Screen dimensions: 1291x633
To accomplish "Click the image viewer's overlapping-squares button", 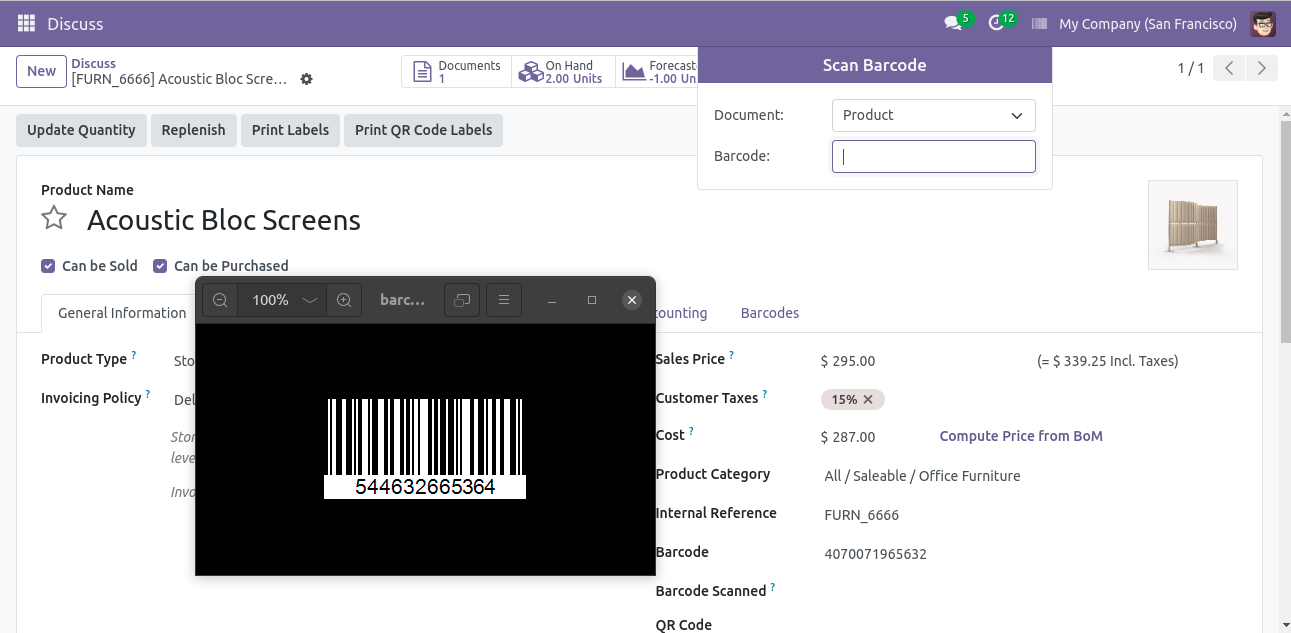I will pos(462,300).
